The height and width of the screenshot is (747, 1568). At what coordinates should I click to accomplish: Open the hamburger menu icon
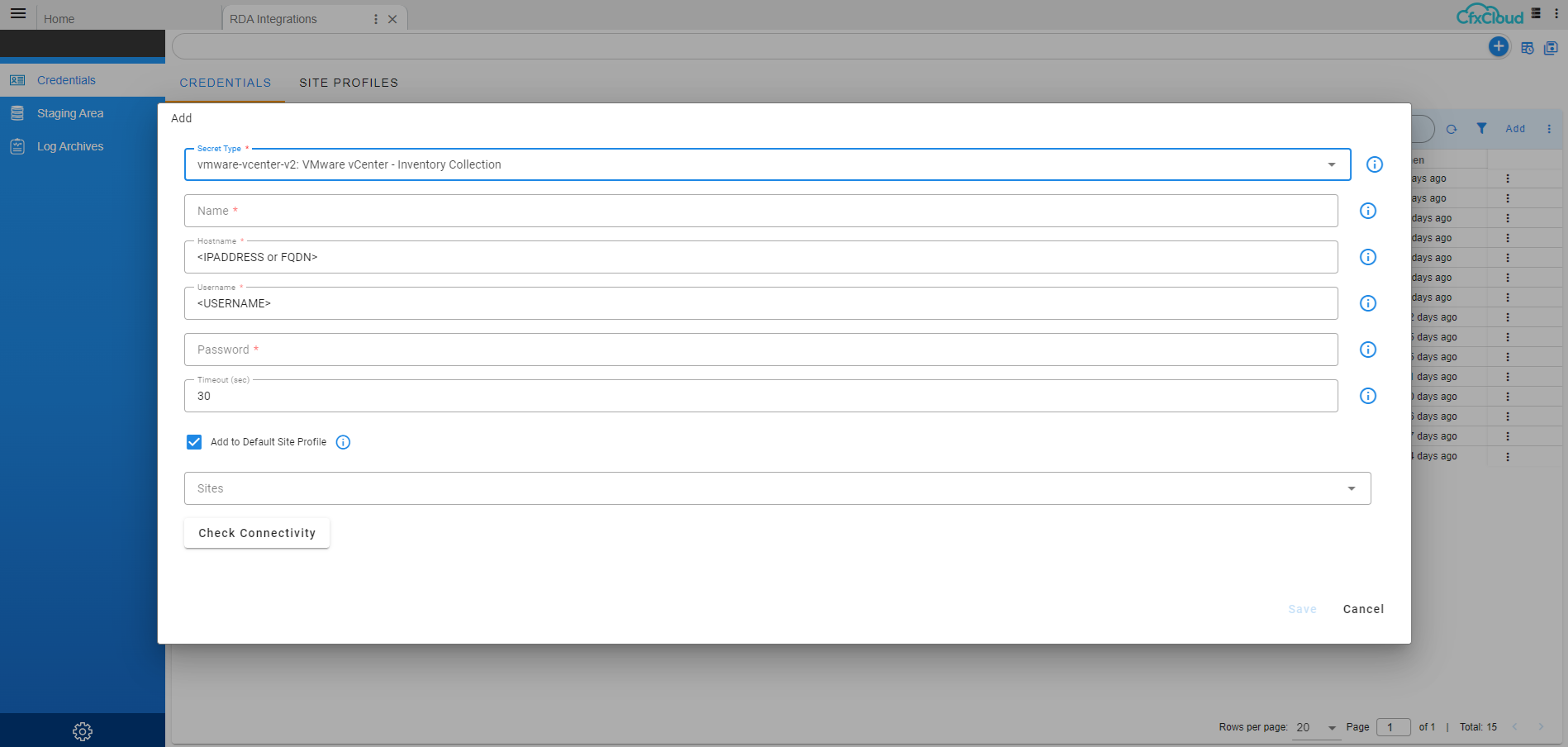(x=18, y=14)
